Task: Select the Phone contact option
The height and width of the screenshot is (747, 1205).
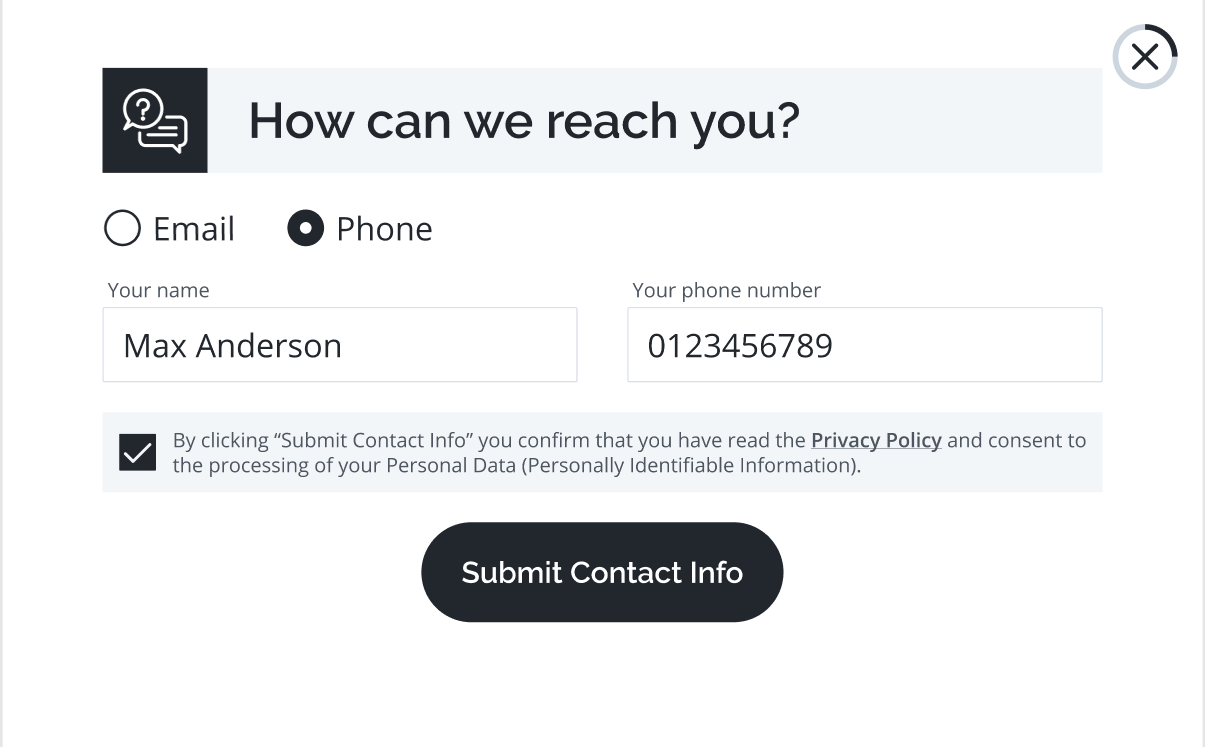Action: 306,228
